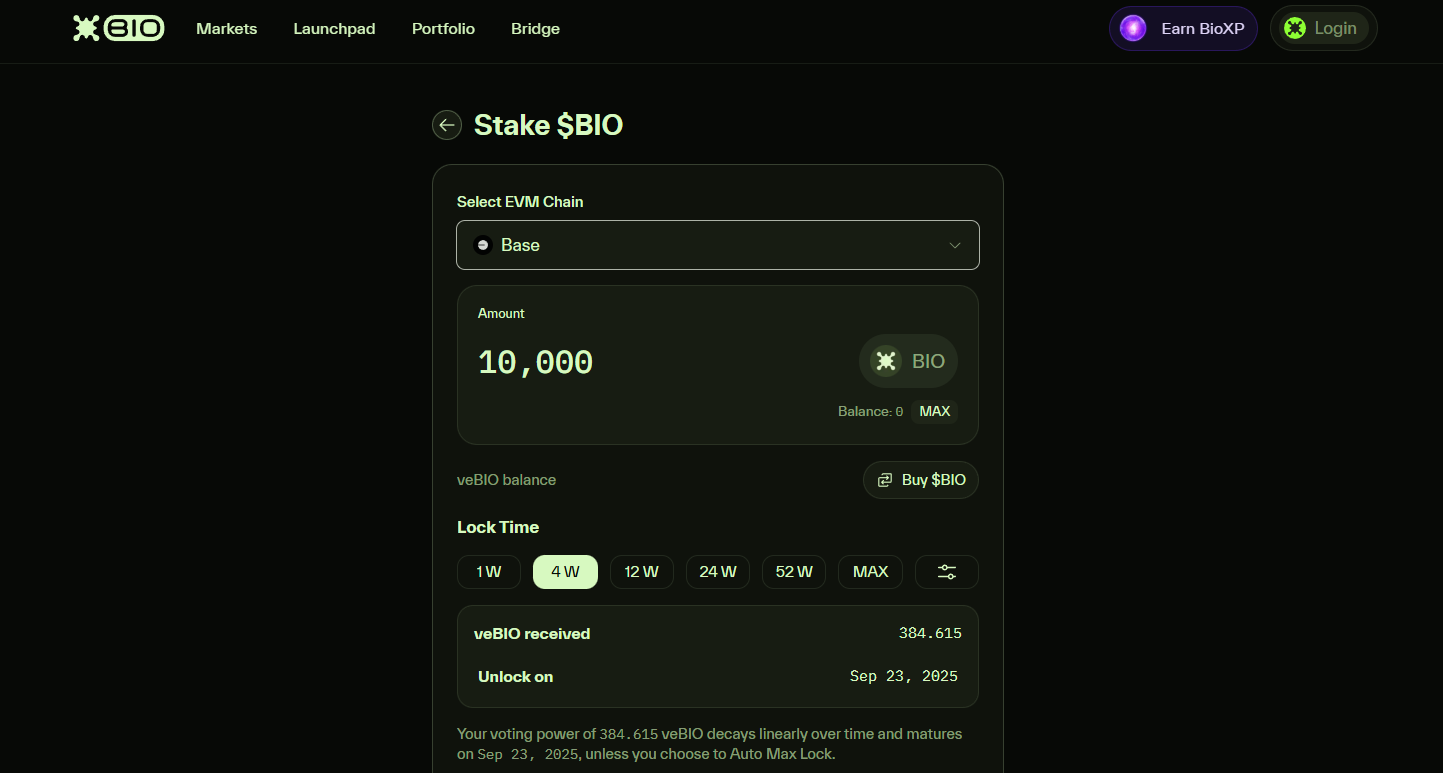Click the swap icon on Buy $BIO
1443x773 pixels.
coord(885,480)
